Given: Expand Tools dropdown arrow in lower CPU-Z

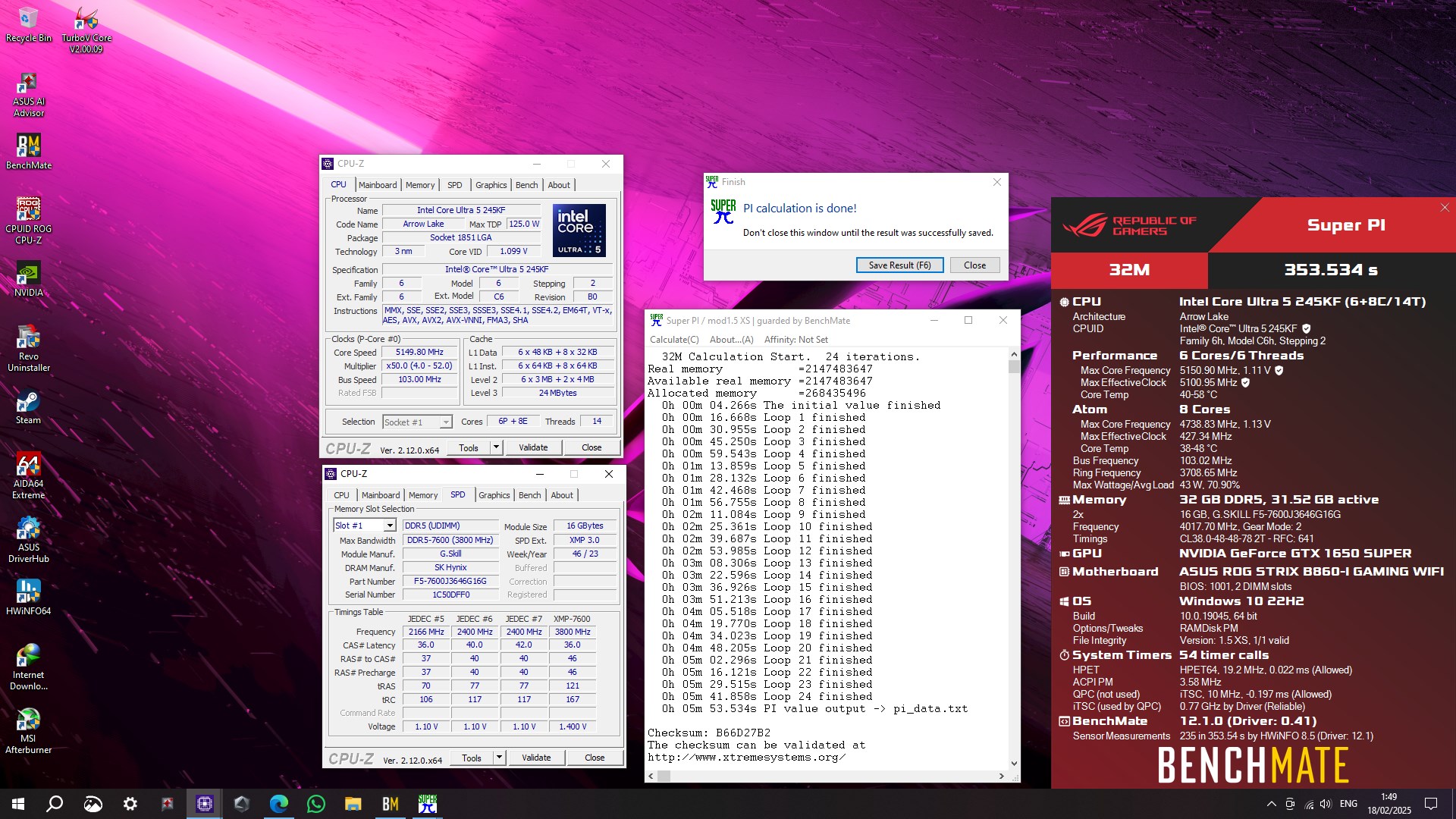Looking at the screenshot, I should click(x=499, y=758).
